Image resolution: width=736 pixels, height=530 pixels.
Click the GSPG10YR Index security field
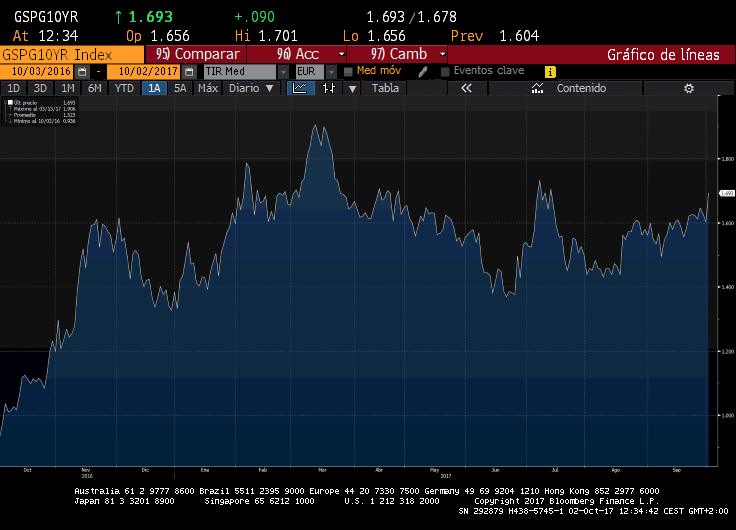pos(72,55)
